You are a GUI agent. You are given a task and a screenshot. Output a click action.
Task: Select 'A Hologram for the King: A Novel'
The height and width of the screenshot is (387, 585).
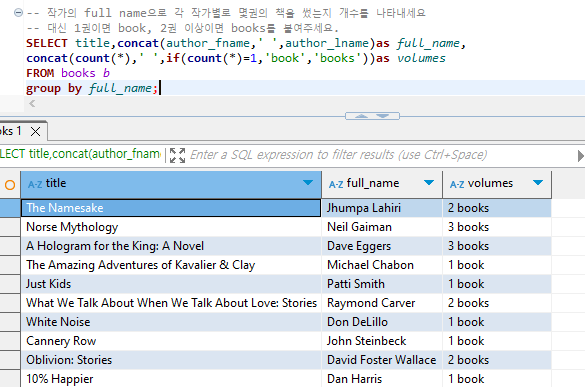[171, 246]
